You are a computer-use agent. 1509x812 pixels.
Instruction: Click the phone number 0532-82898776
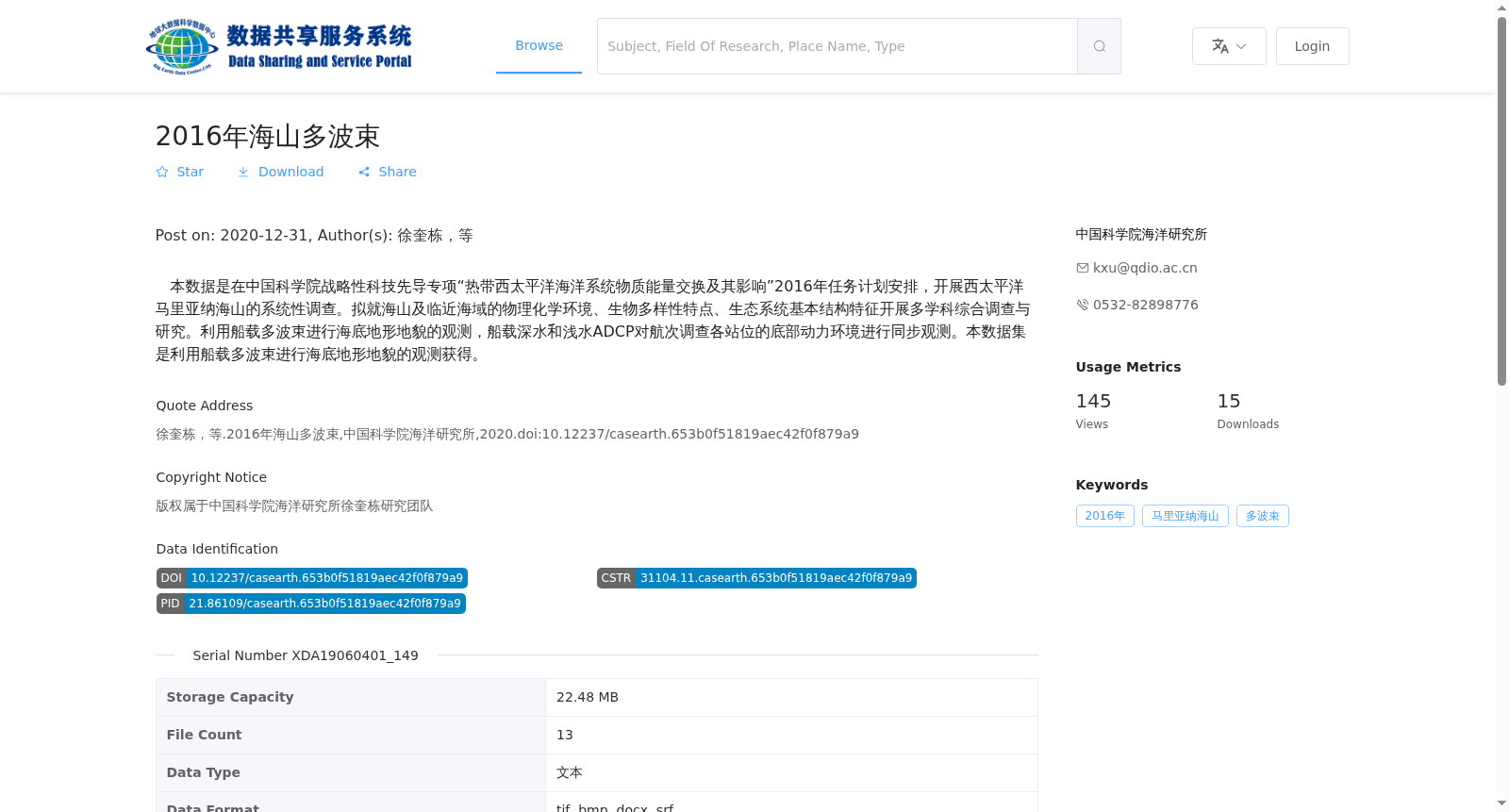(x=1145, y=305)
